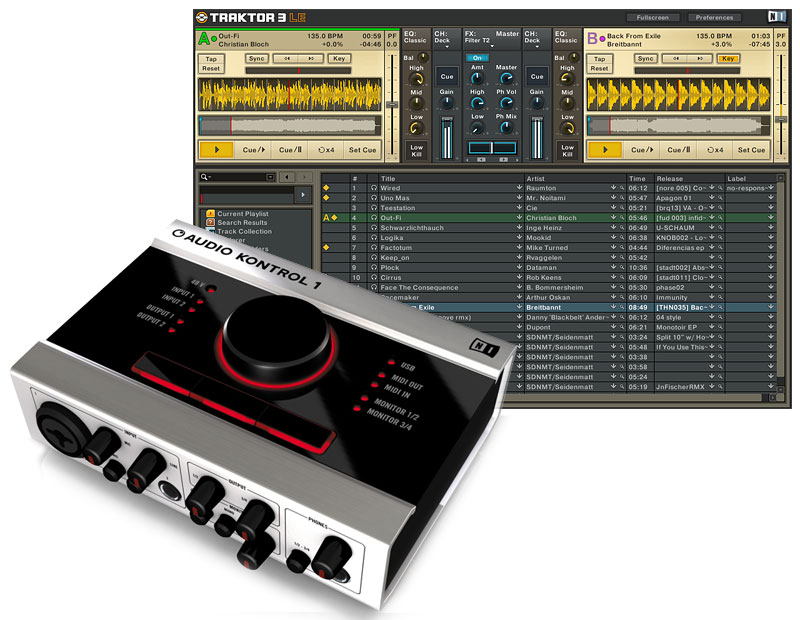
Task: Click the Track Collection icon in browser tree
Action: (x=210, y=231)
